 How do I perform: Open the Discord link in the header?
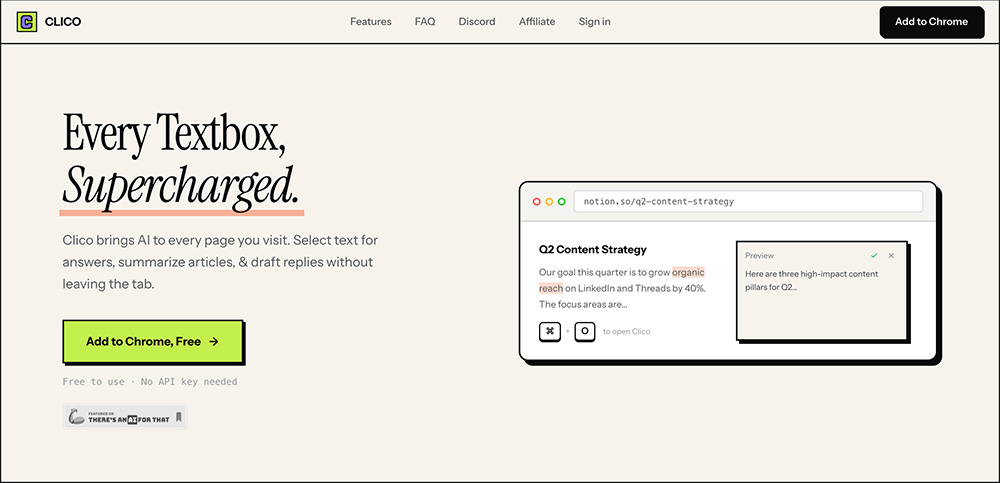477,22
